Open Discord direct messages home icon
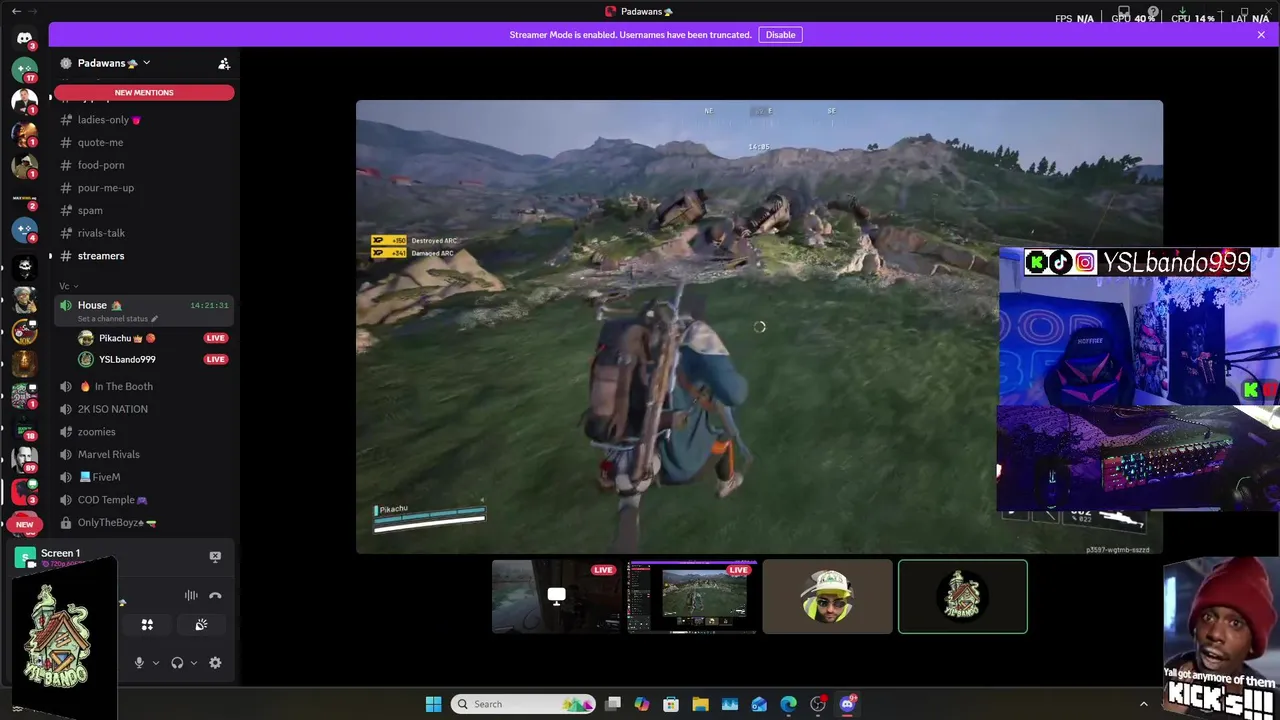 click(x=24, y=38)
